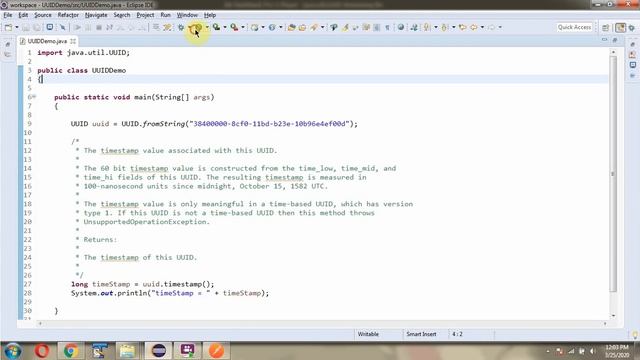Image resolution: width=640 pixels, height=360 pixels.
Task: Click the Previous Annotation icon
Action: tap(444, 27)
